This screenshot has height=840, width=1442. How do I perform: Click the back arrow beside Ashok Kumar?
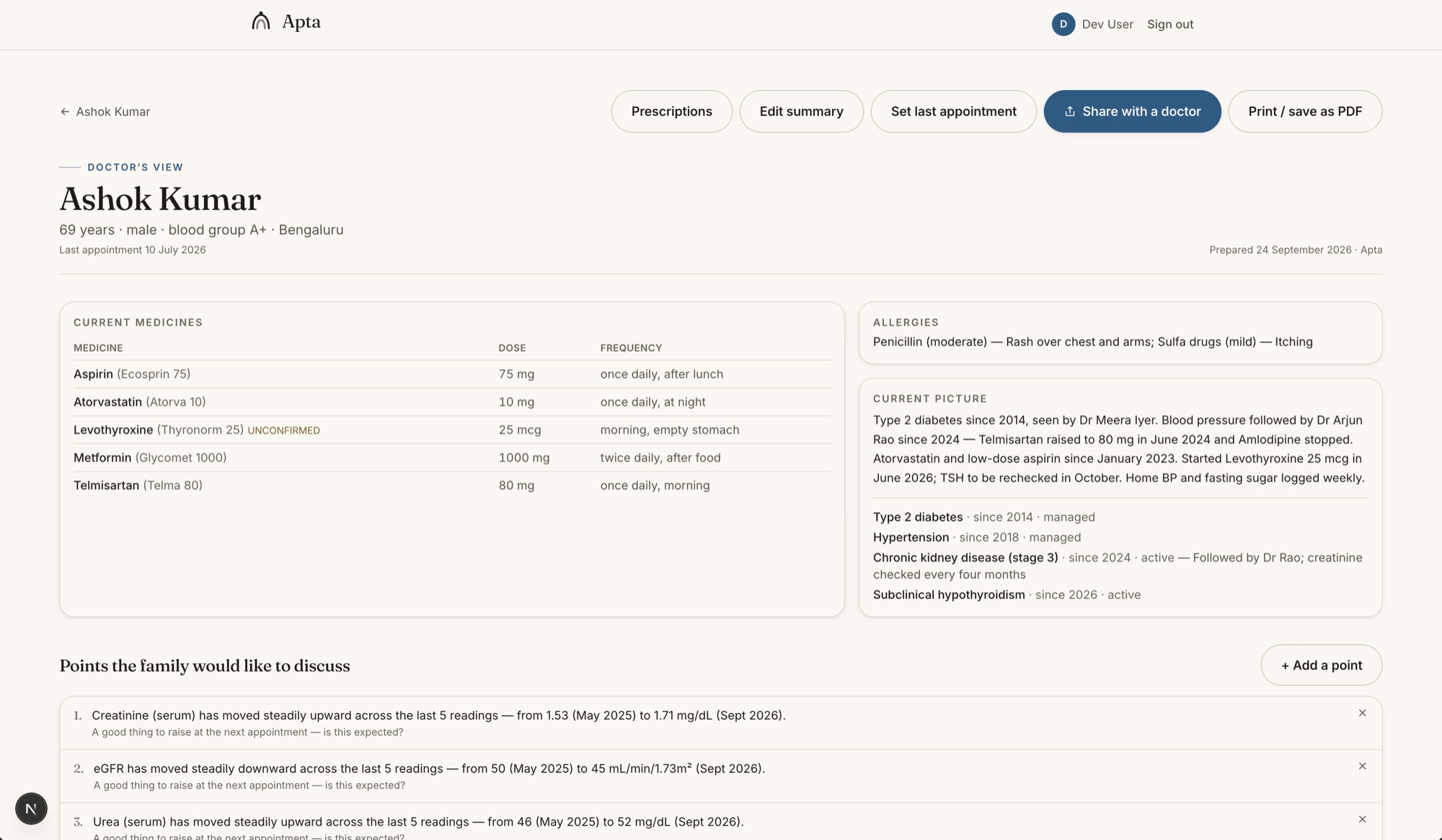65,112
